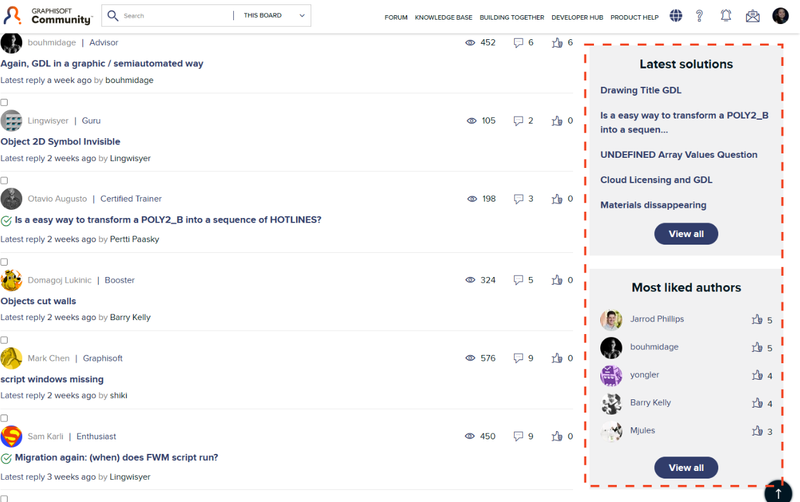Screen dimensions: 800x502
Task: Click View all under Most liked authors
Action: coord(686,467)
